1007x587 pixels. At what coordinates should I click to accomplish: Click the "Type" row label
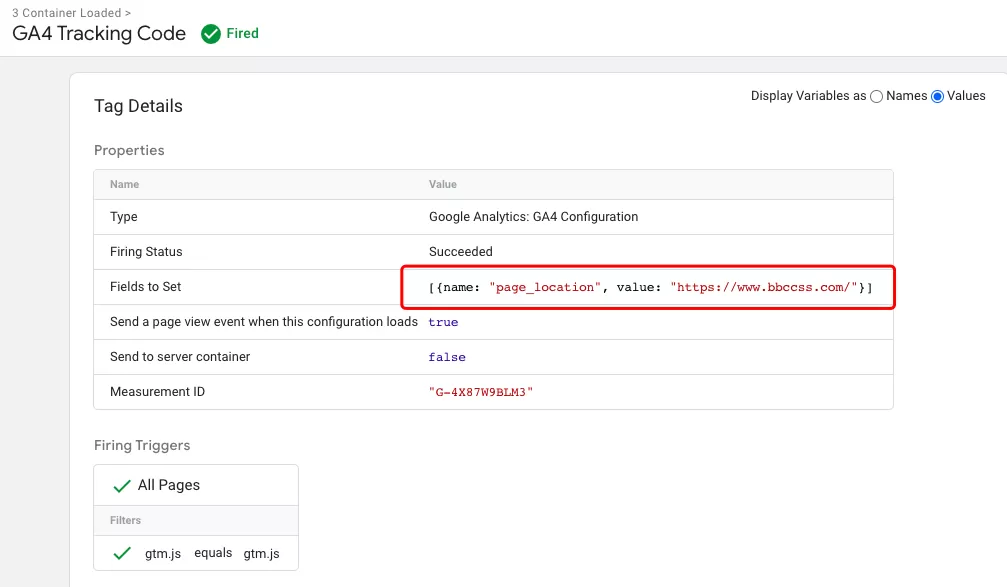point(123,217)
